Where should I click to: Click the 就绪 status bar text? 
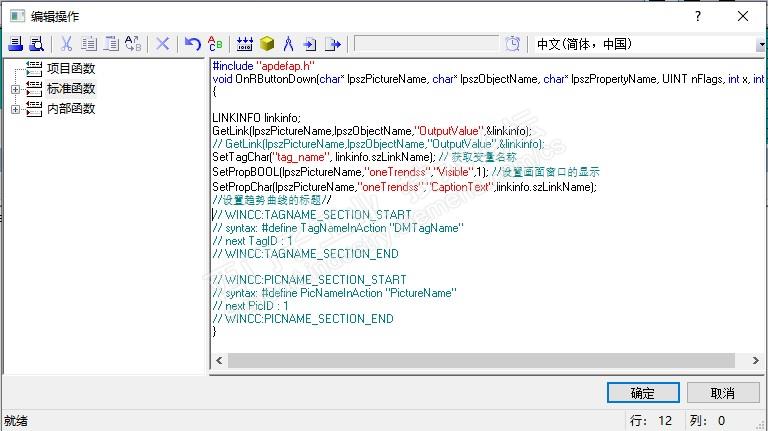click(x=16, y=421)
